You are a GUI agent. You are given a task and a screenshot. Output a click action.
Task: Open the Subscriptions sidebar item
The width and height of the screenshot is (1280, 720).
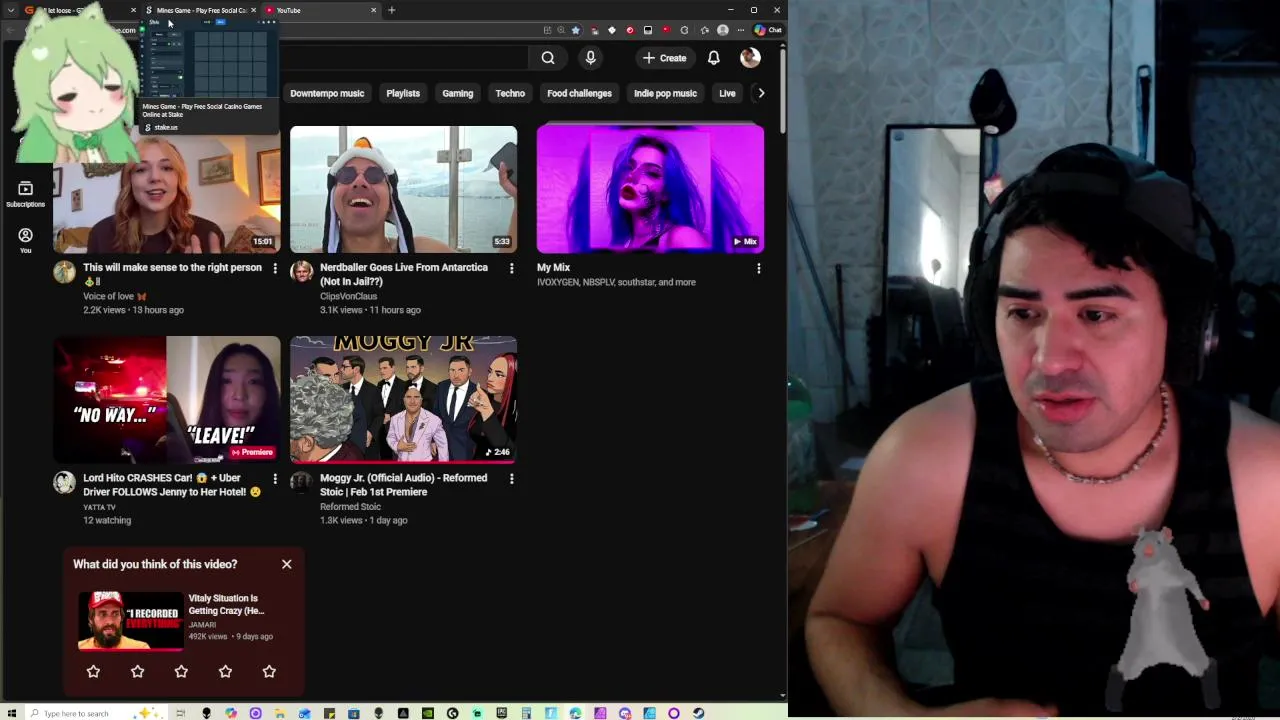pyautogui.click(x=25, y=194)
